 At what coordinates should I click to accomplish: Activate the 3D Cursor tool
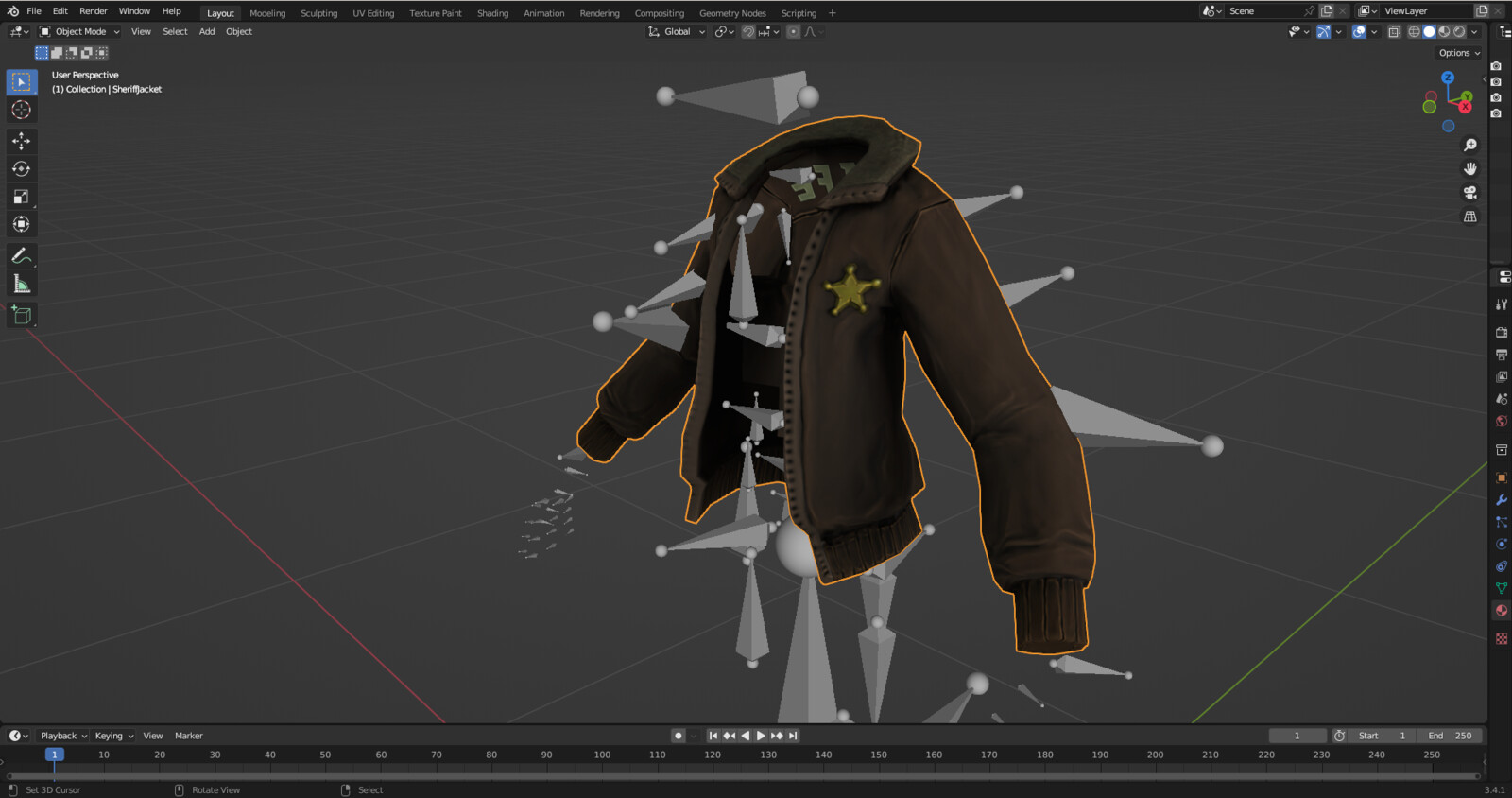(21, 110)
